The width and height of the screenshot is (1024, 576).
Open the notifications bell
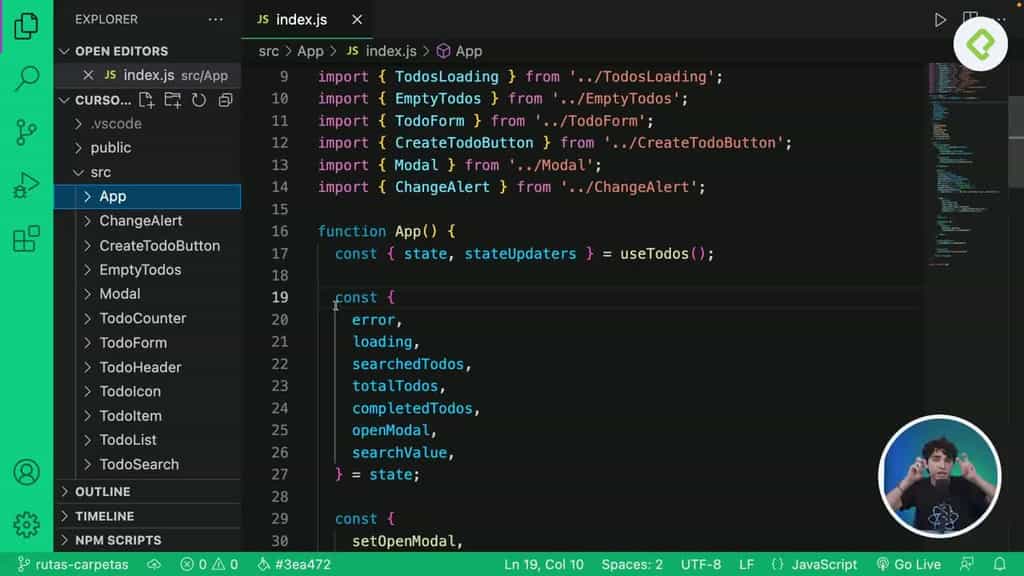tap(999, 564)
